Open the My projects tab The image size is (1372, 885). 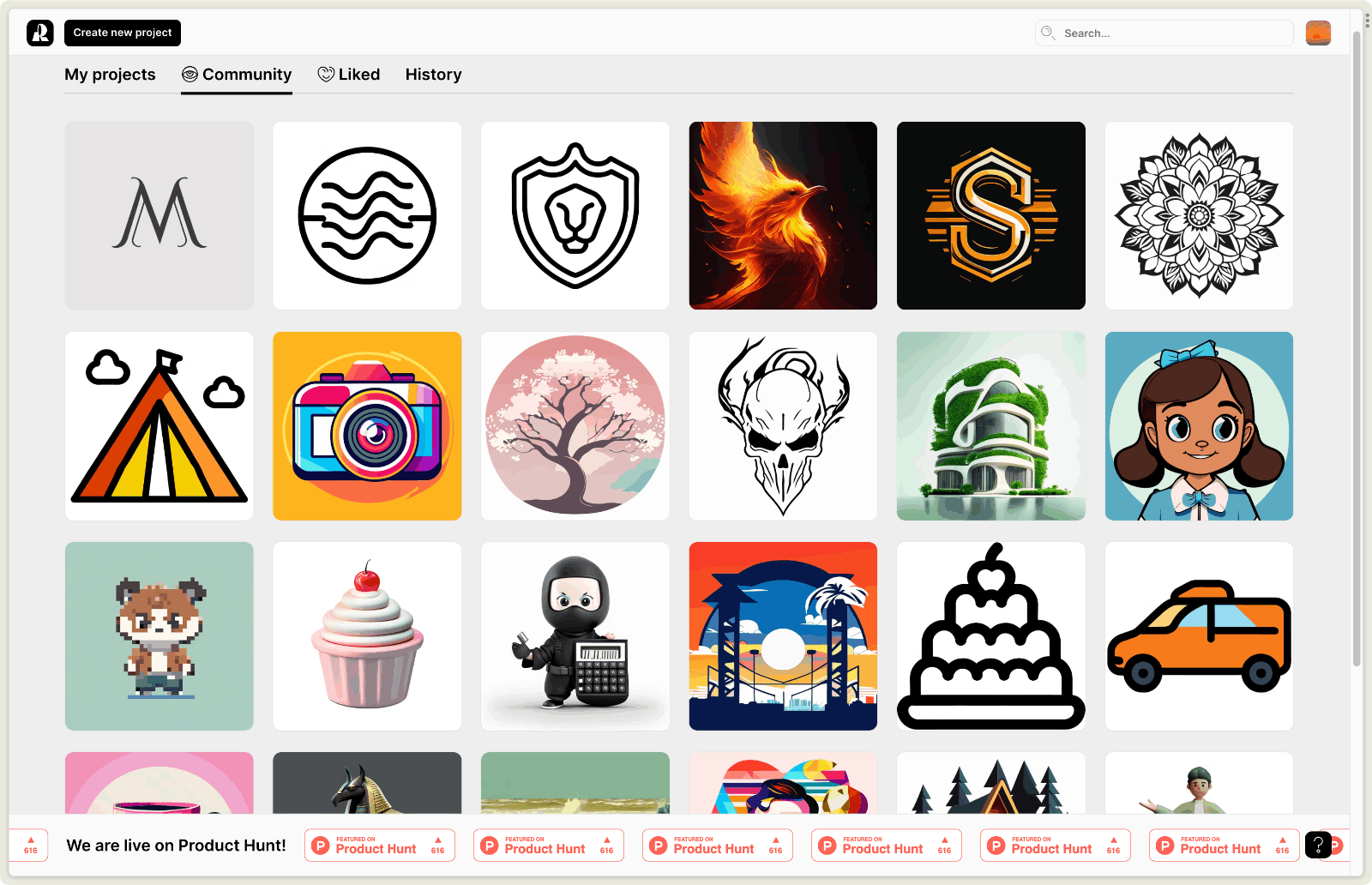click(110, 75)
